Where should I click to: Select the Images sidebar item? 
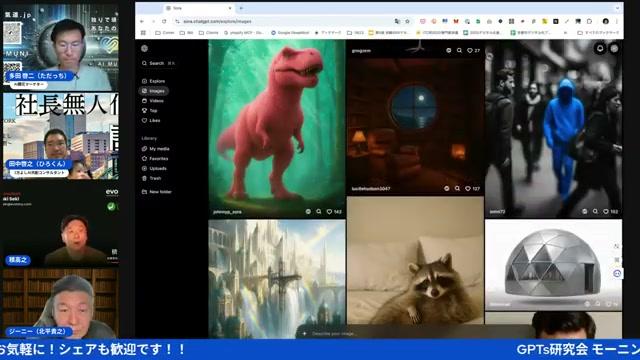click(153, 91)
